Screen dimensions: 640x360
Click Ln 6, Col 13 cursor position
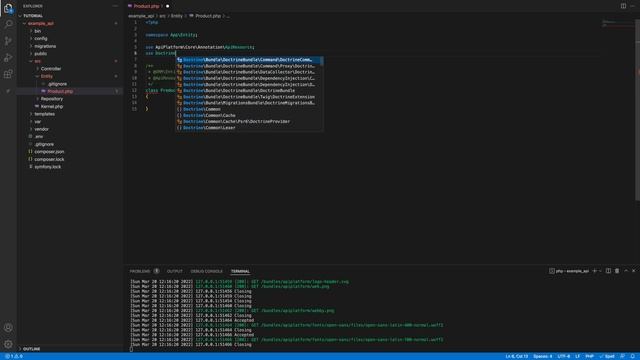coord(517,356)
